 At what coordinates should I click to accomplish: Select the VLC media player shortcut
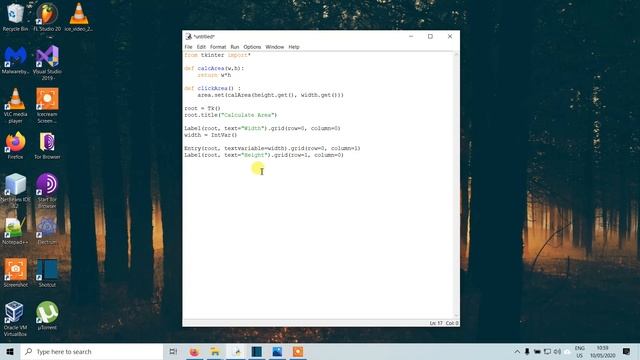(x=15, y=106)
